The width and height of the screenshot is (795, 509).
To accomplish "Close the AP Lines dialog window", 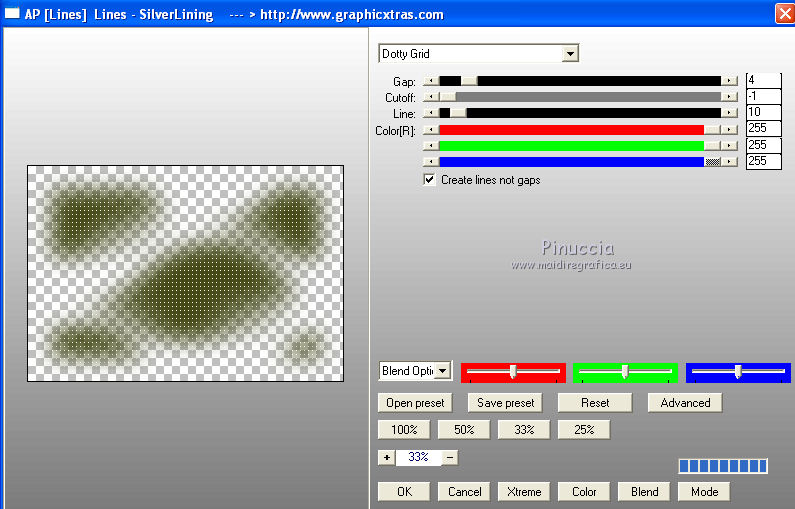I will pos(785,14).
